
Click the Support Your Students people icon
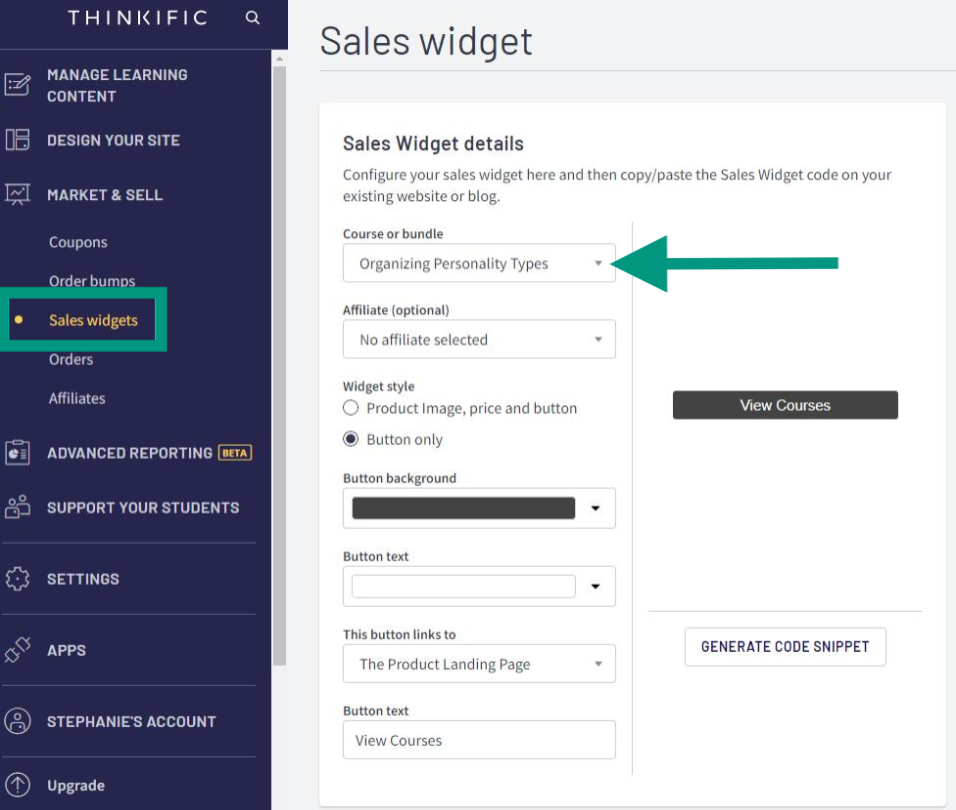18,507
